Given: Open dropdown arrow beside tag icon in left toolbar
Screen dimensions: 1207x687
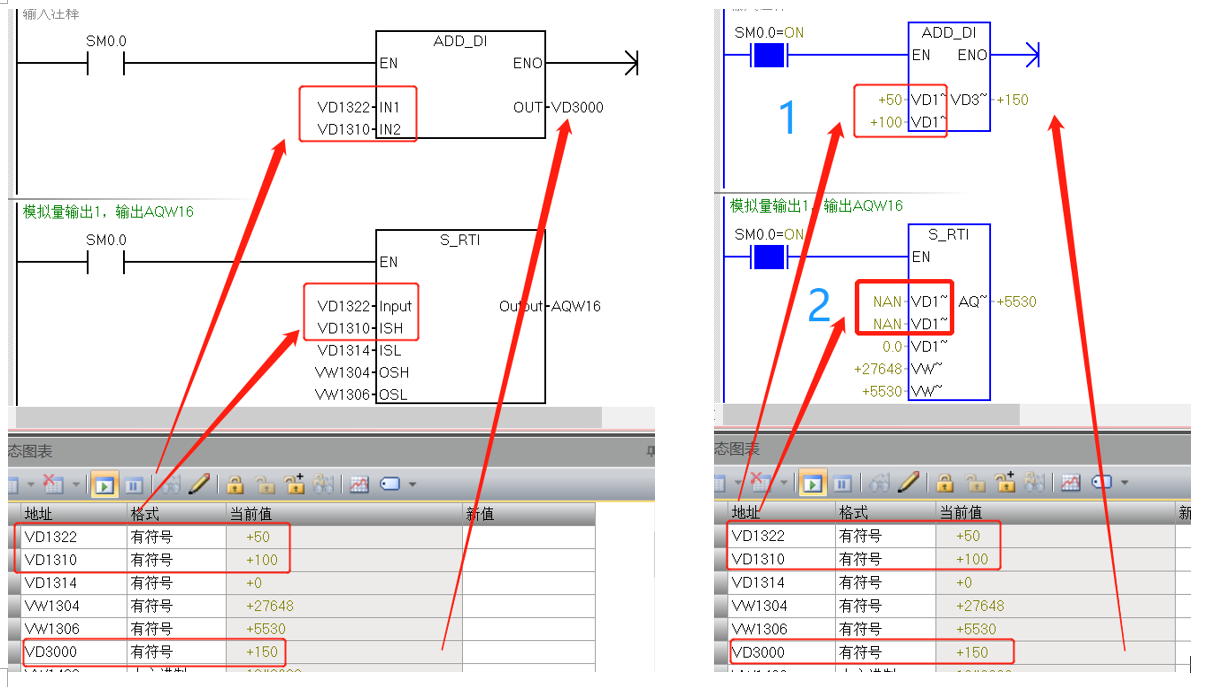Looking at the screenshot, I should [x=412, y=485].
